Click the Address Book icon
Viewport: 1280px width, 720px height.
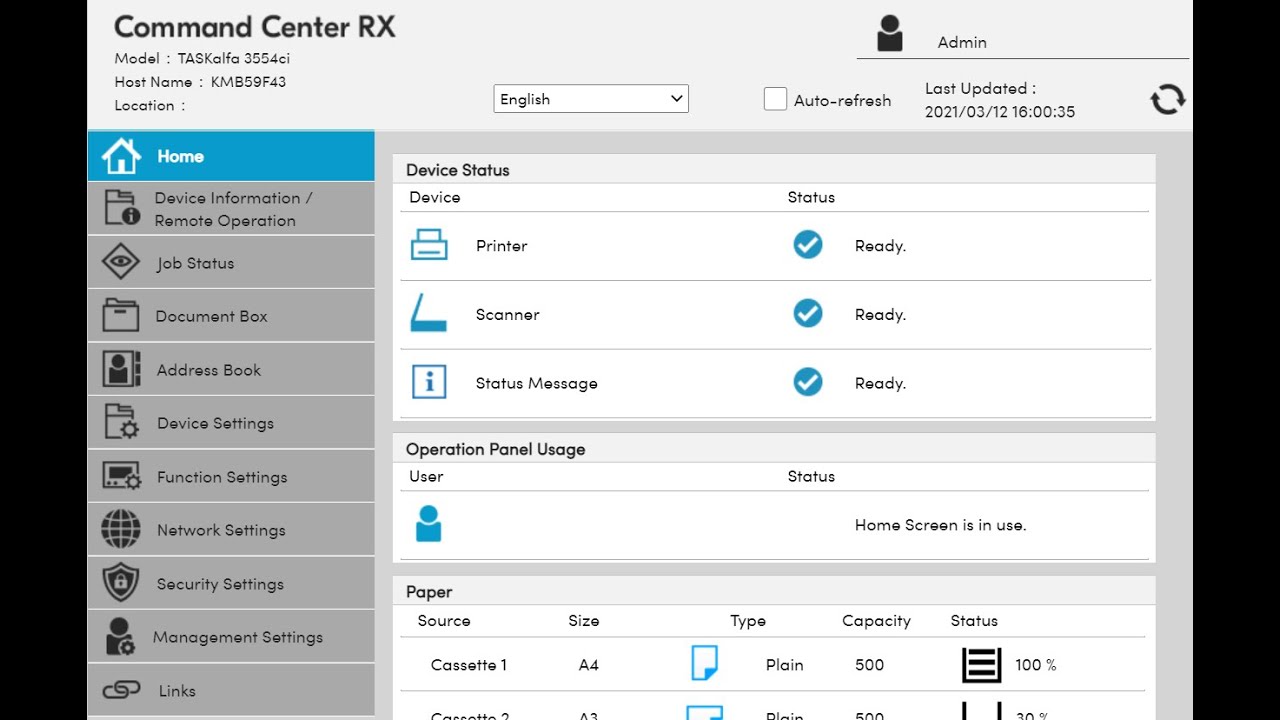[x=121, y=369]
